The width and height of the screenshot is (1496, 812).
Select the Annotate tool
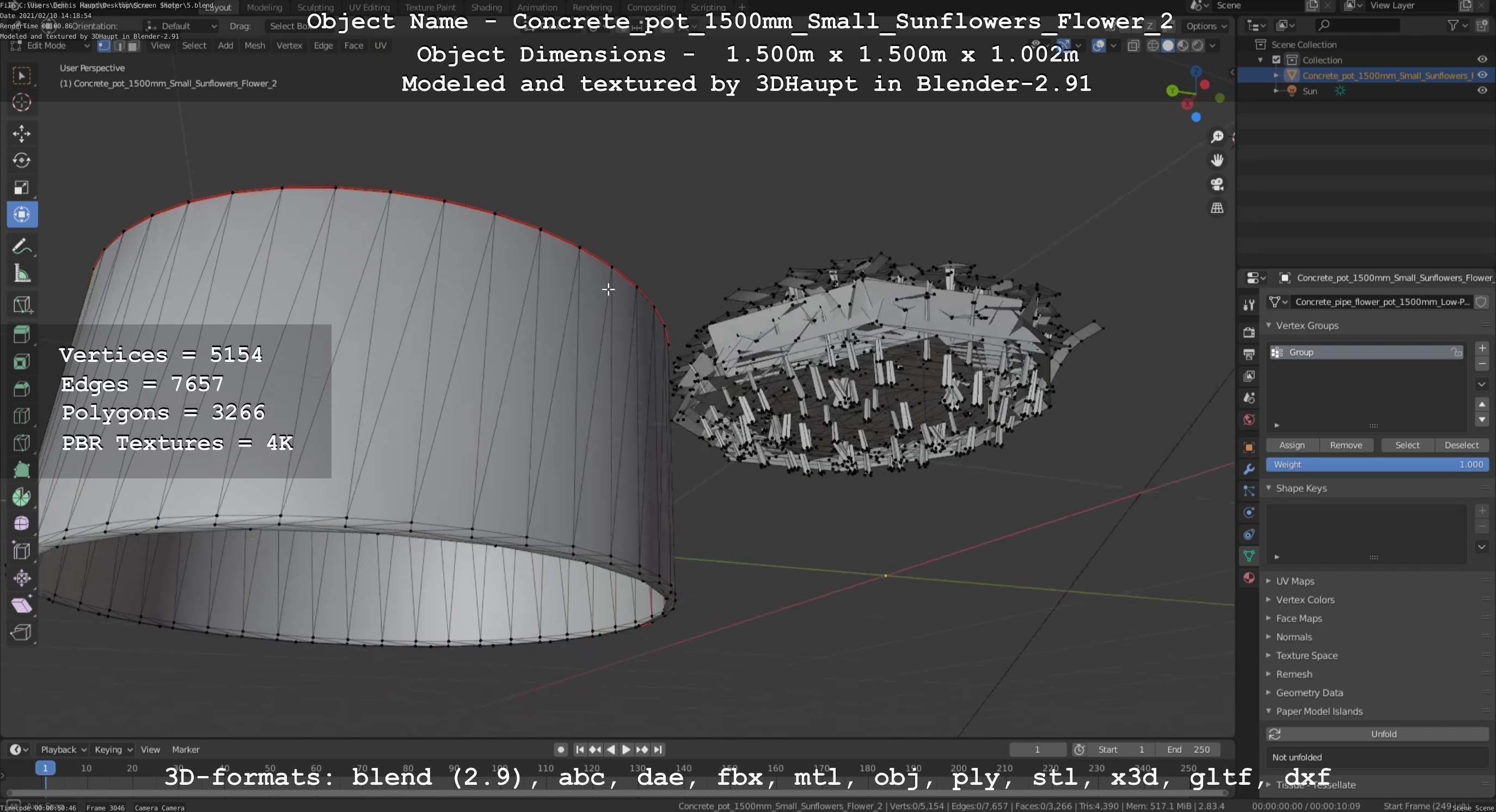(x=21, y=247)
